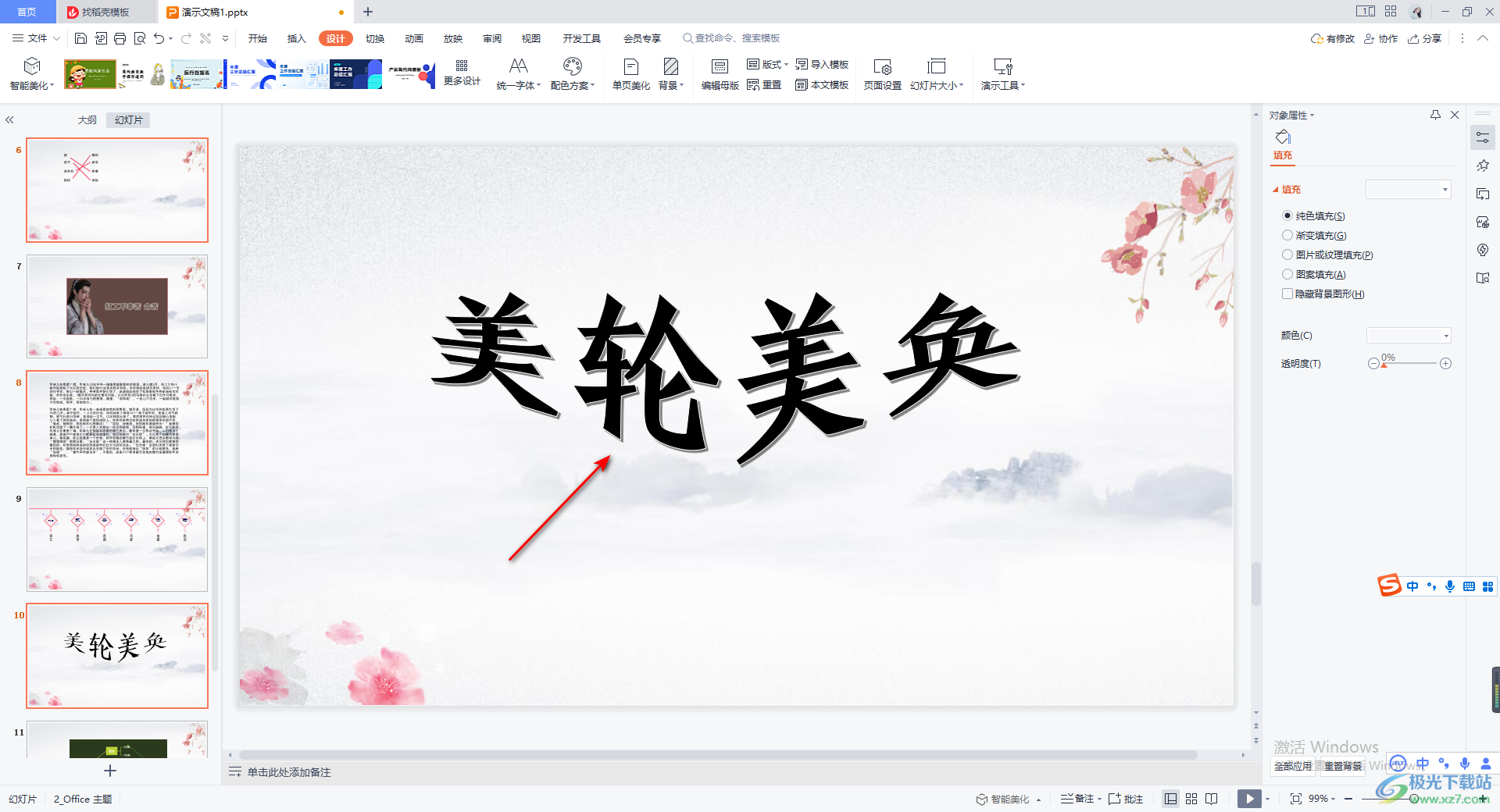Click the fit-to-window zoom icon

click(x=1296, y=799)
